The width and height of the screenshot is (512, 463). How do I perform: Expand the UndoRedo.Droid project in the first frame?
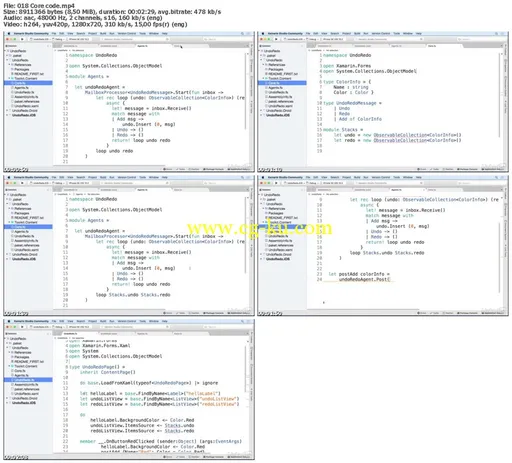7,110
